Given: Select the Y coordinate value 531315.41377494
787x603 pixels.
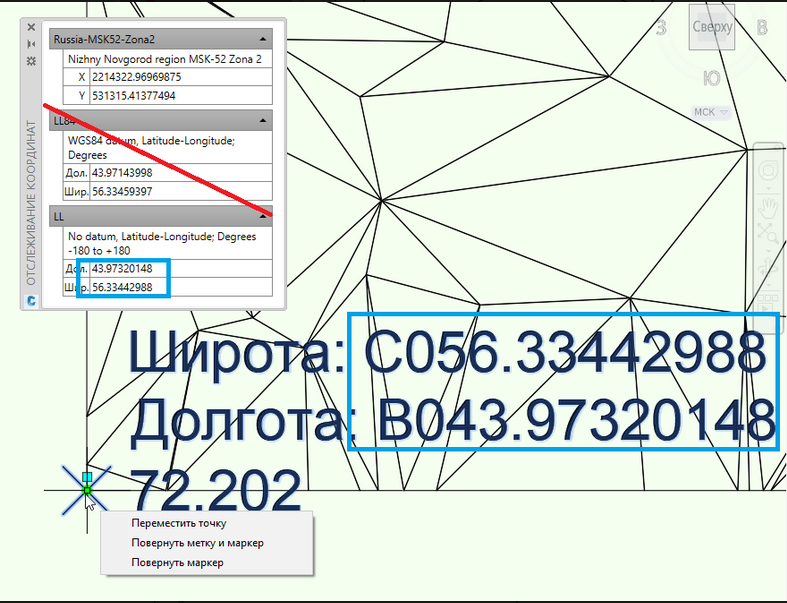Looking at the screenshot, I should (180, 96).
